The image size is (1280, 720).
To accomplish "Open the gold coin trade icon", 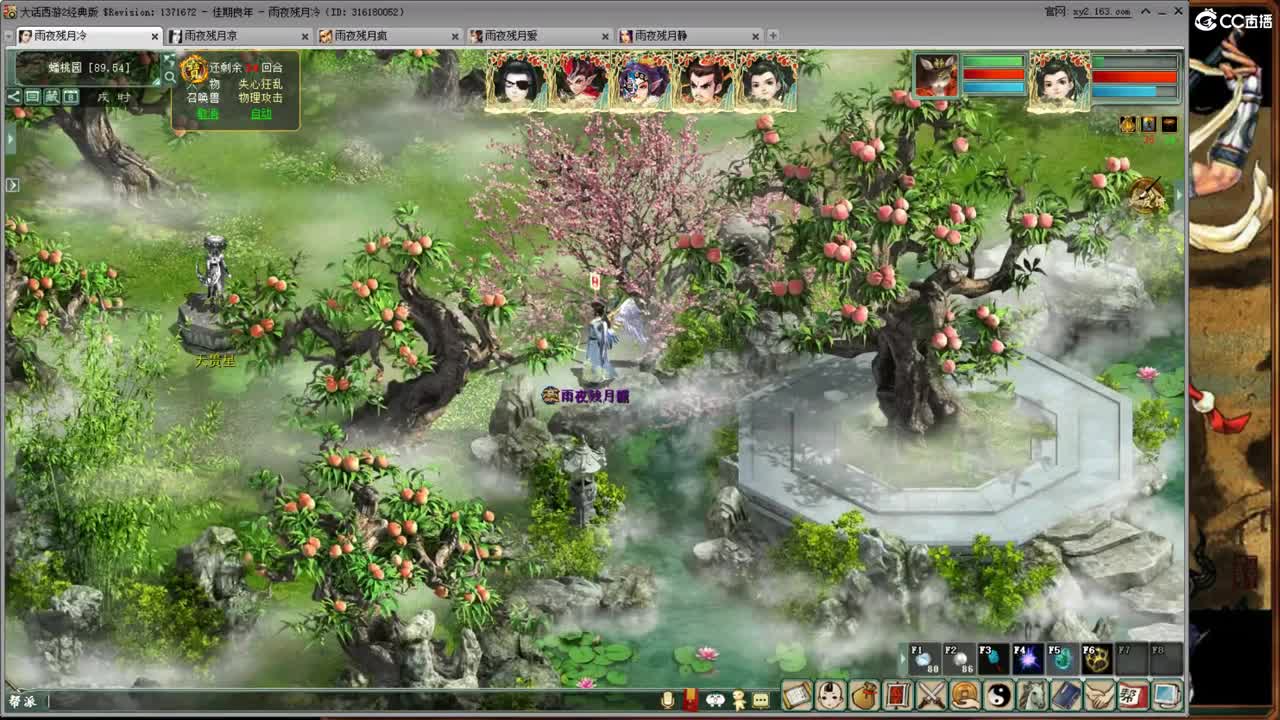I will (965, 694).
